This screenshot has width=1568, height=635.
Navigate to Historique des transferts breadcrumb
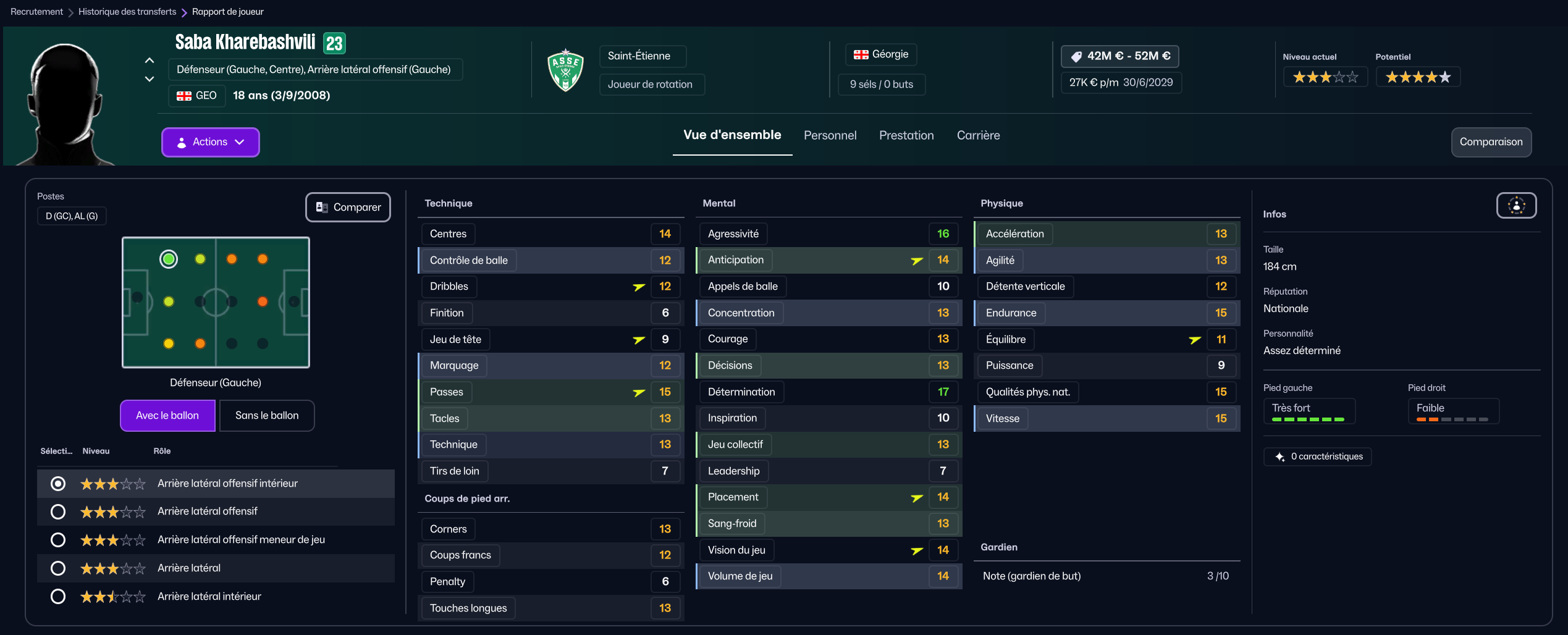pos(127,12)
